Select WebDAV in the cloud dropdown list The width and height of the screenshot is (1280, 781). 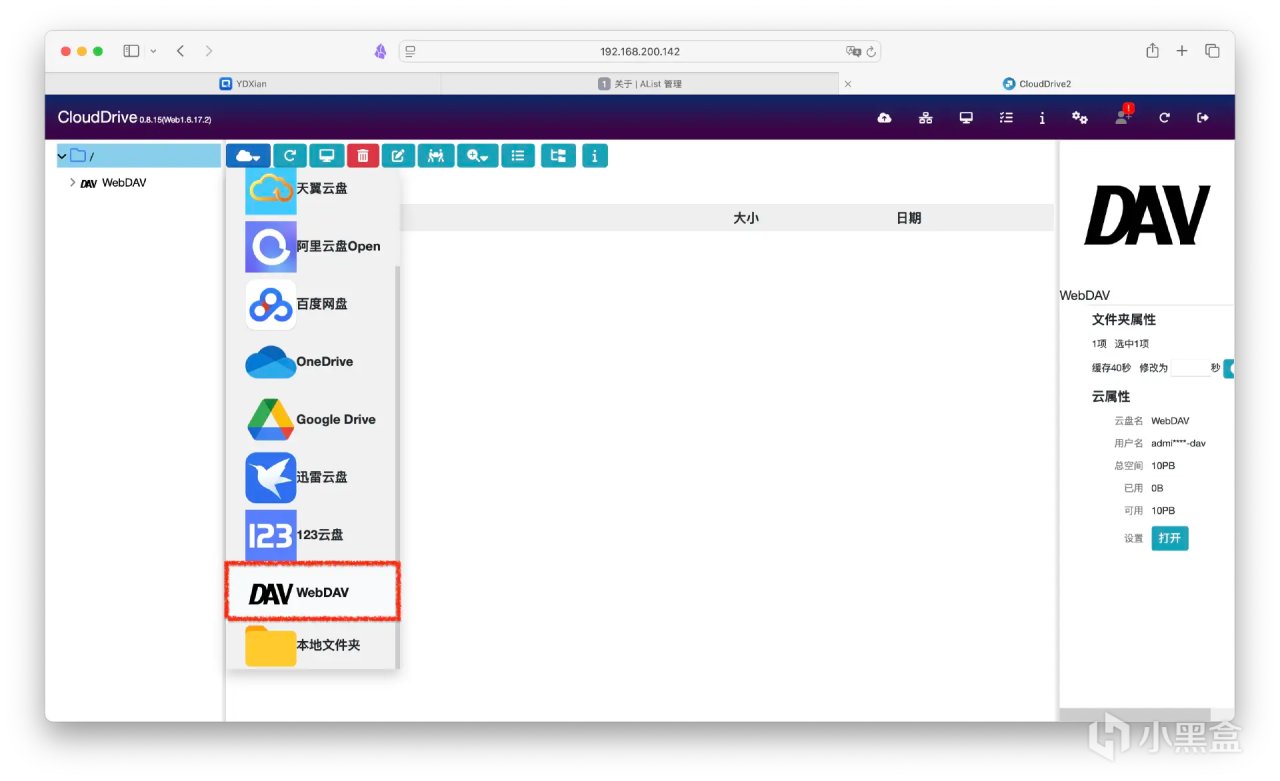pyautogui.click(x=312, y=593)
